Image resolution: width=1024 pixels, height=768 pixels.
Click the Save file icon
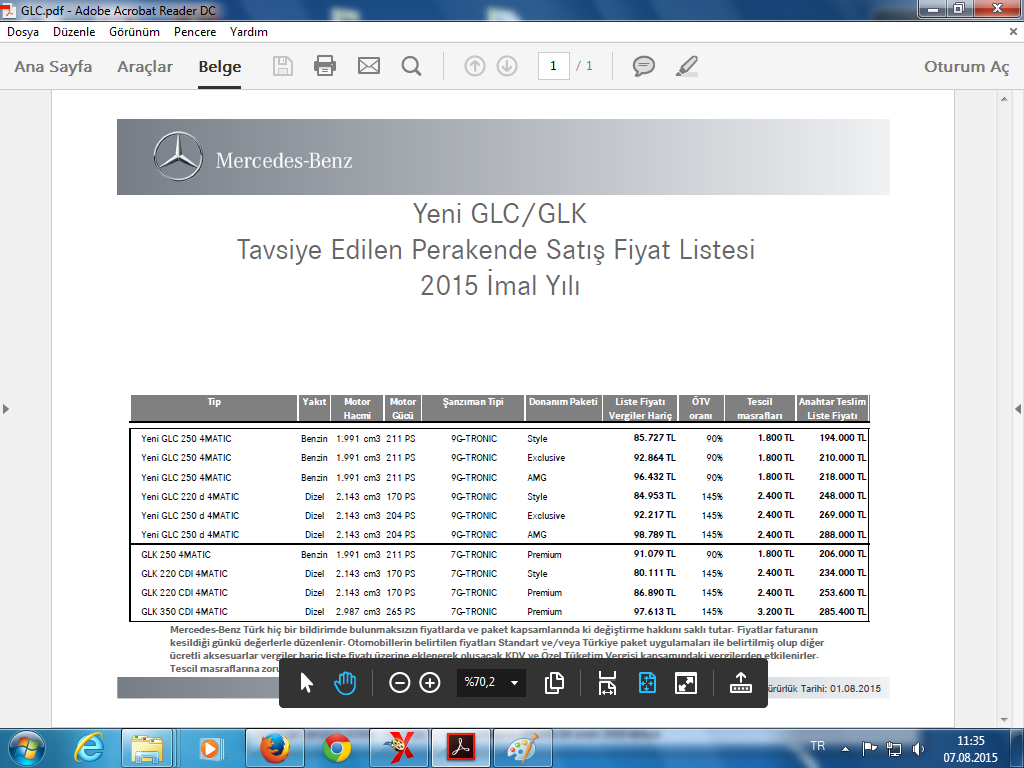click(x=283, y=66)
